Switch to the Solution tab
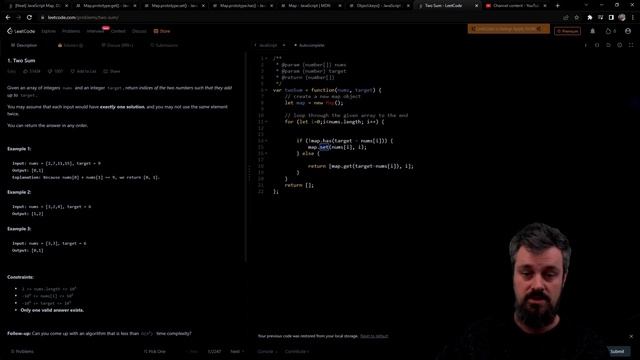The height and width of the screenshot is (360, 640). pos(71,45)
